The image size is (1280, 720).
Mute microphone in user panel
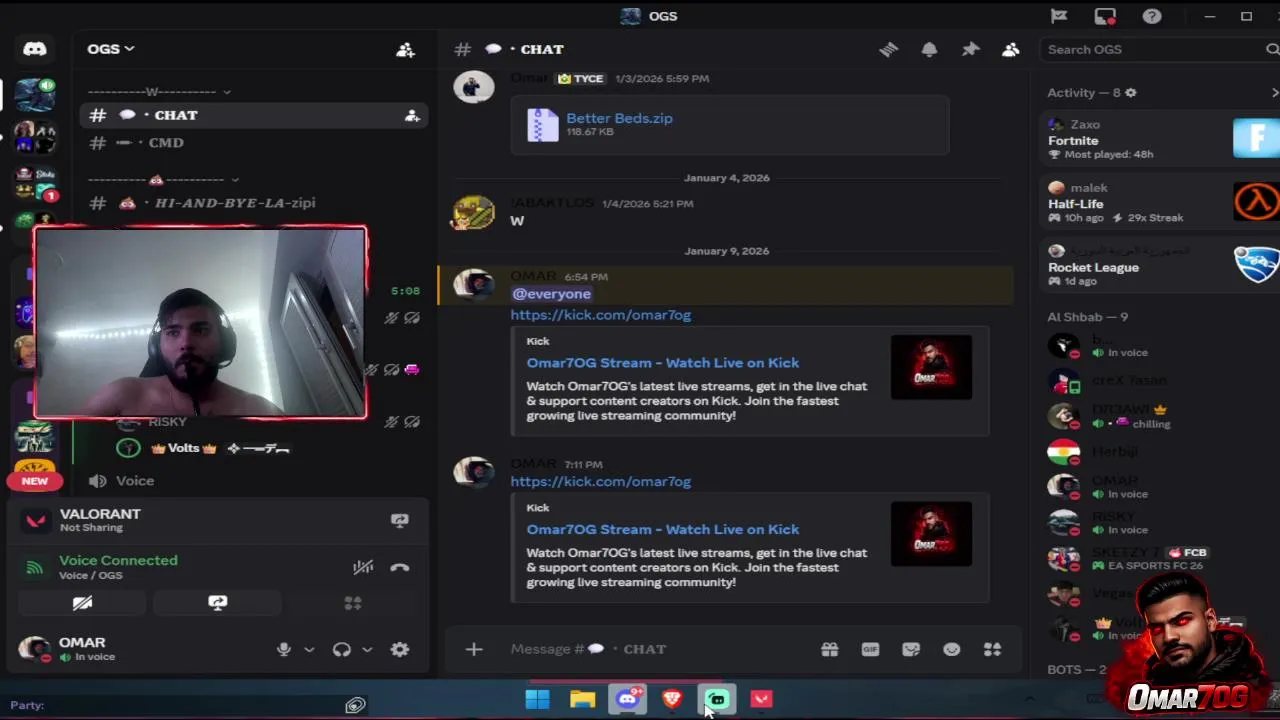pyautogui.click(x=283, y=649)
